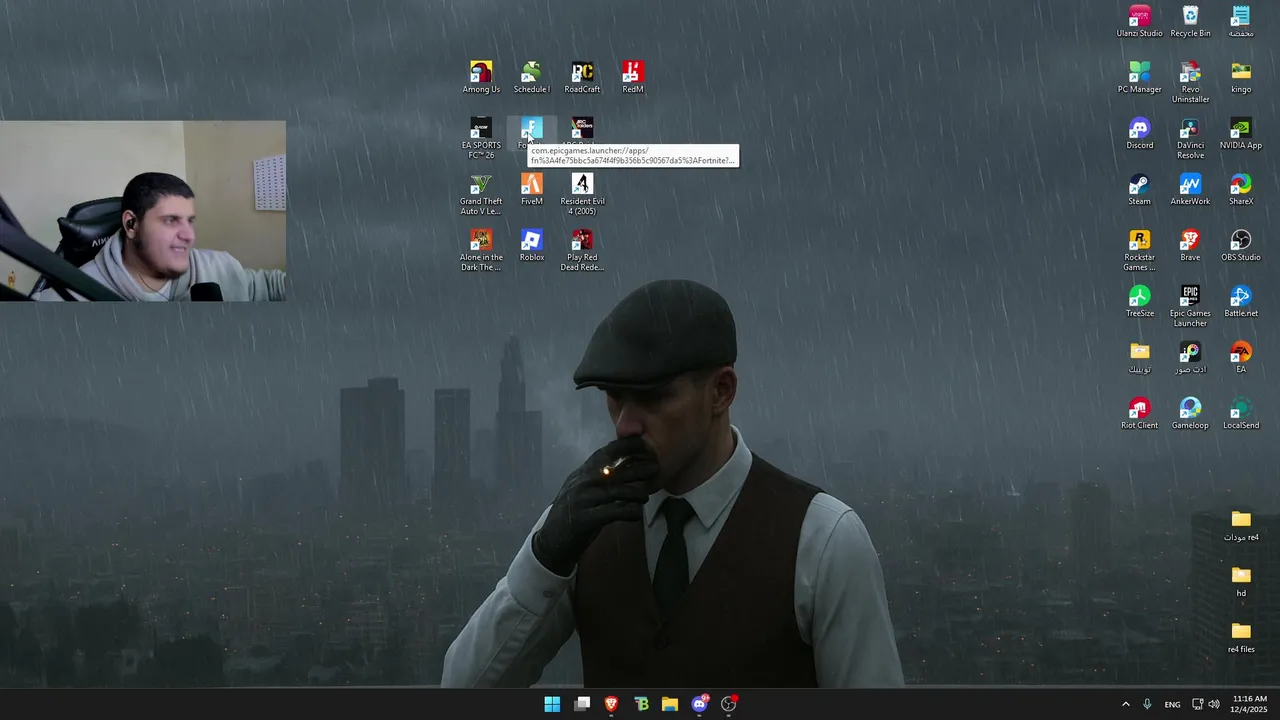Open Grand Theft Auto V Legacy shortcut
1280x720 pixels.
pyautogui.click(x=481, y=194)
